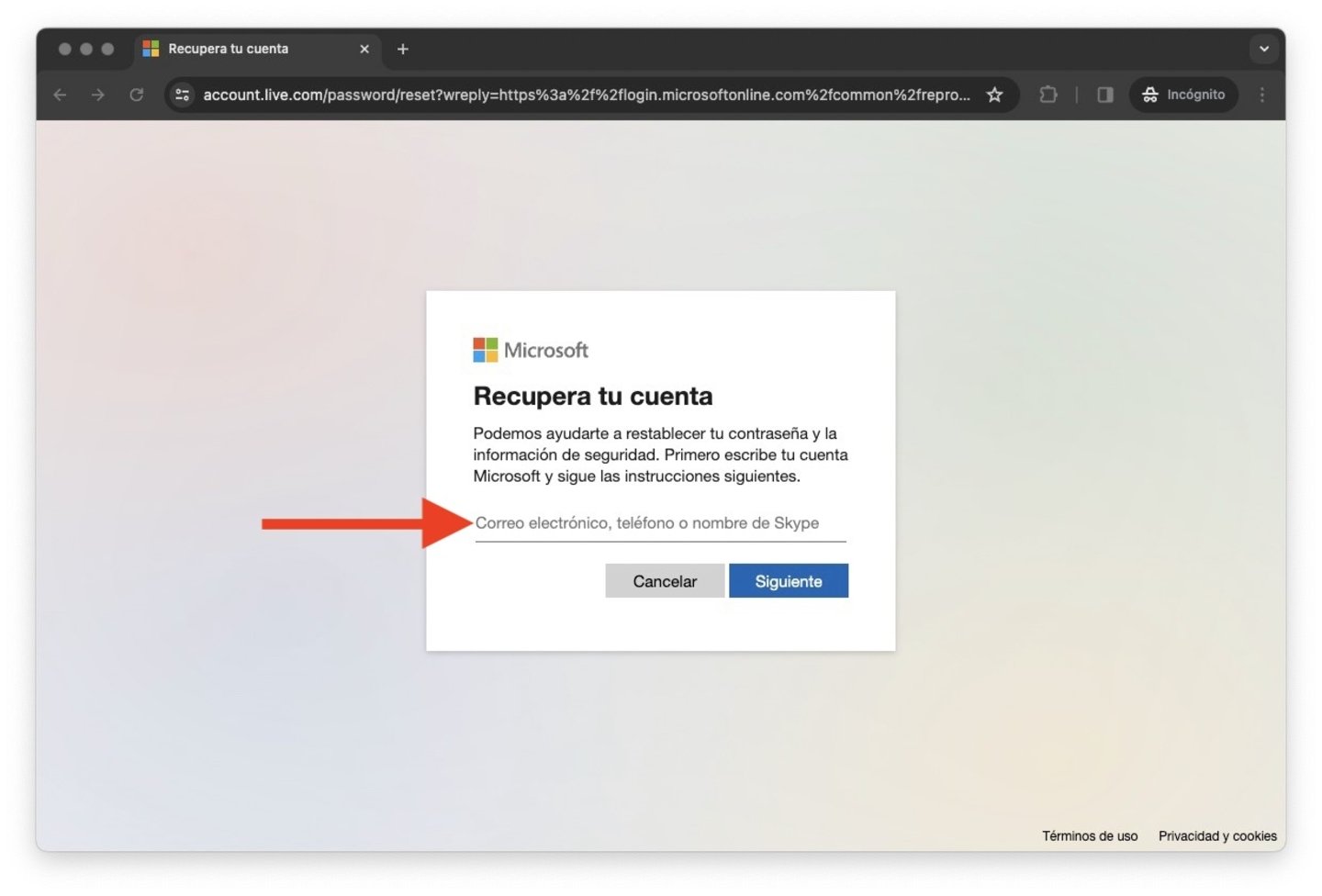
Task: Open Chrome three-dot menu
Action: [1262, 95]
